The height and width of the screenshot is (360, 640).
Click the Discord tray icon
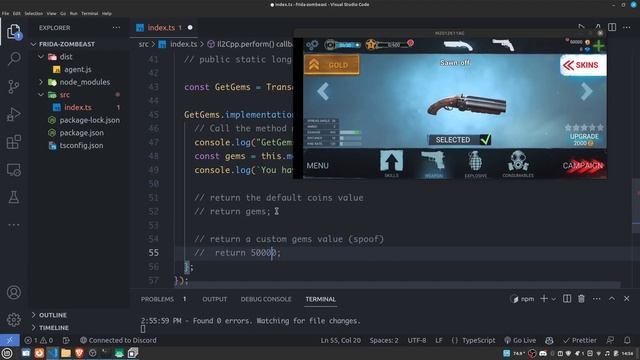(x=543, y=353)
